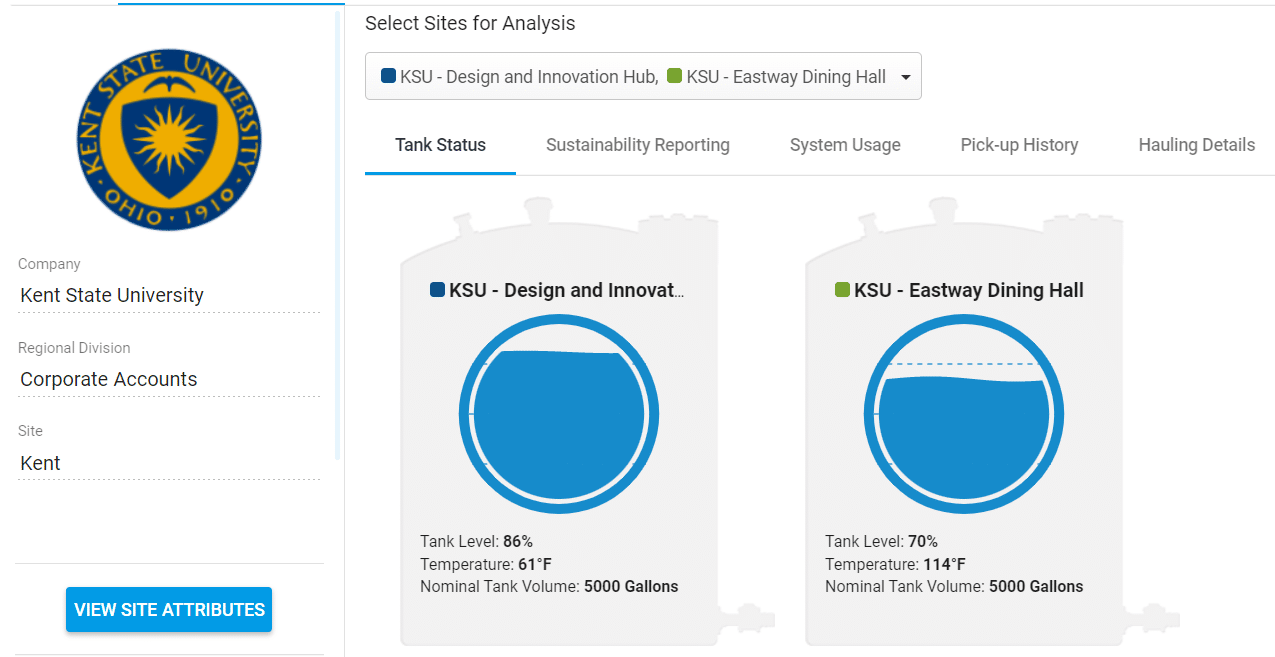
Task: Click green square beside Eastway Dining Hall tank title
Action: (x=842, y=290)
